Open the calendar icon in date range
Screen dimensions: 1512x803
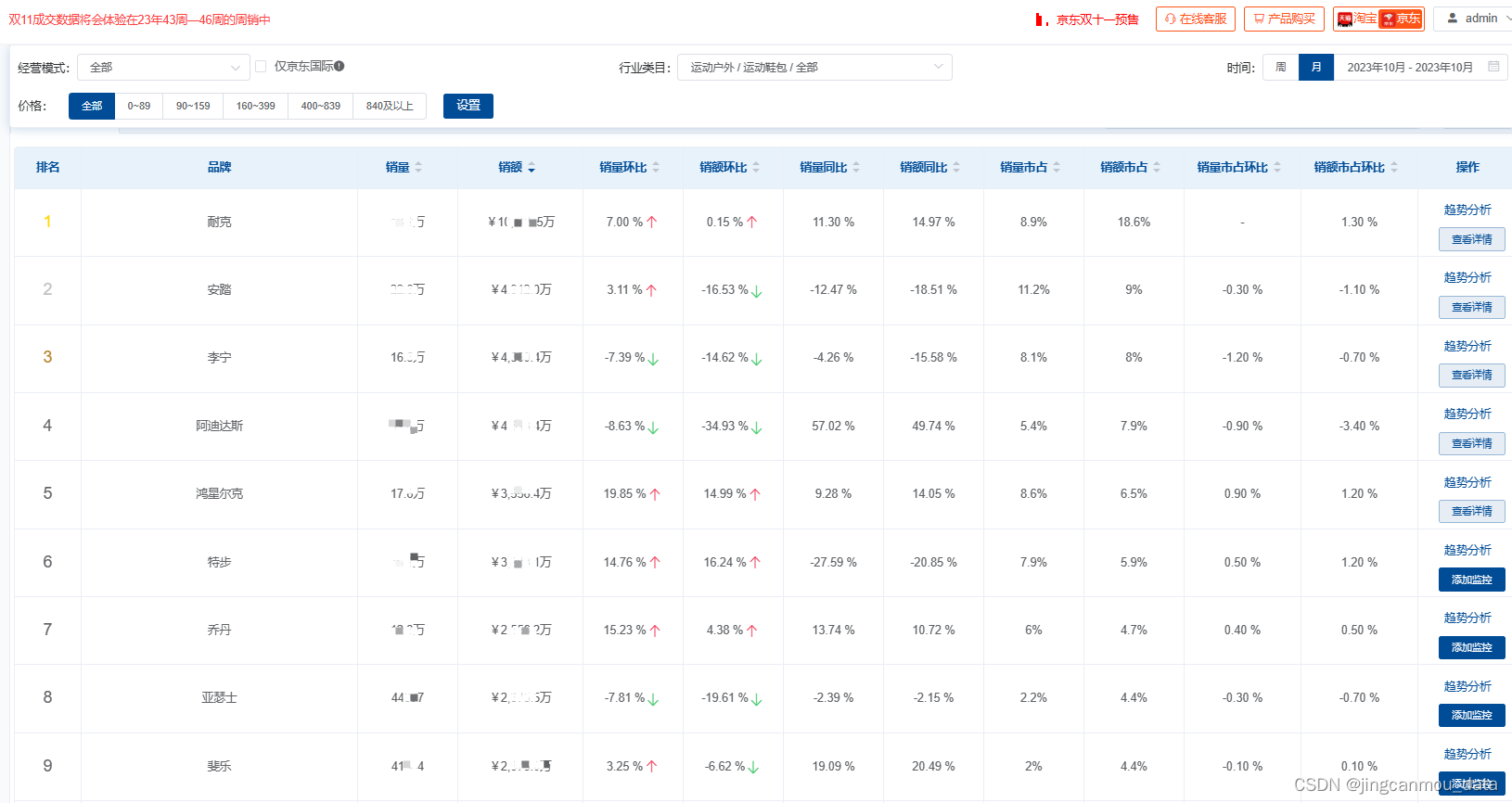tap(1493, 67)
